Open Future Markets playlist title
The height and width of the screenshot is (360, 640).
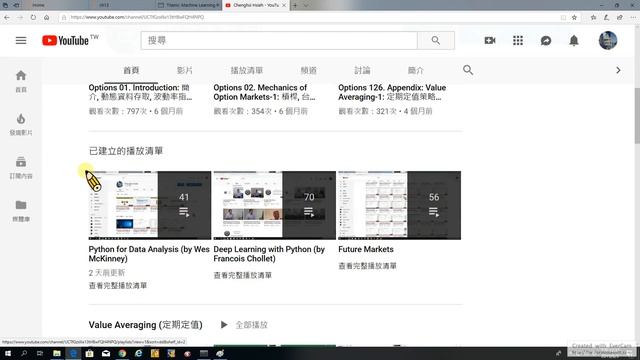click(366, 249)
